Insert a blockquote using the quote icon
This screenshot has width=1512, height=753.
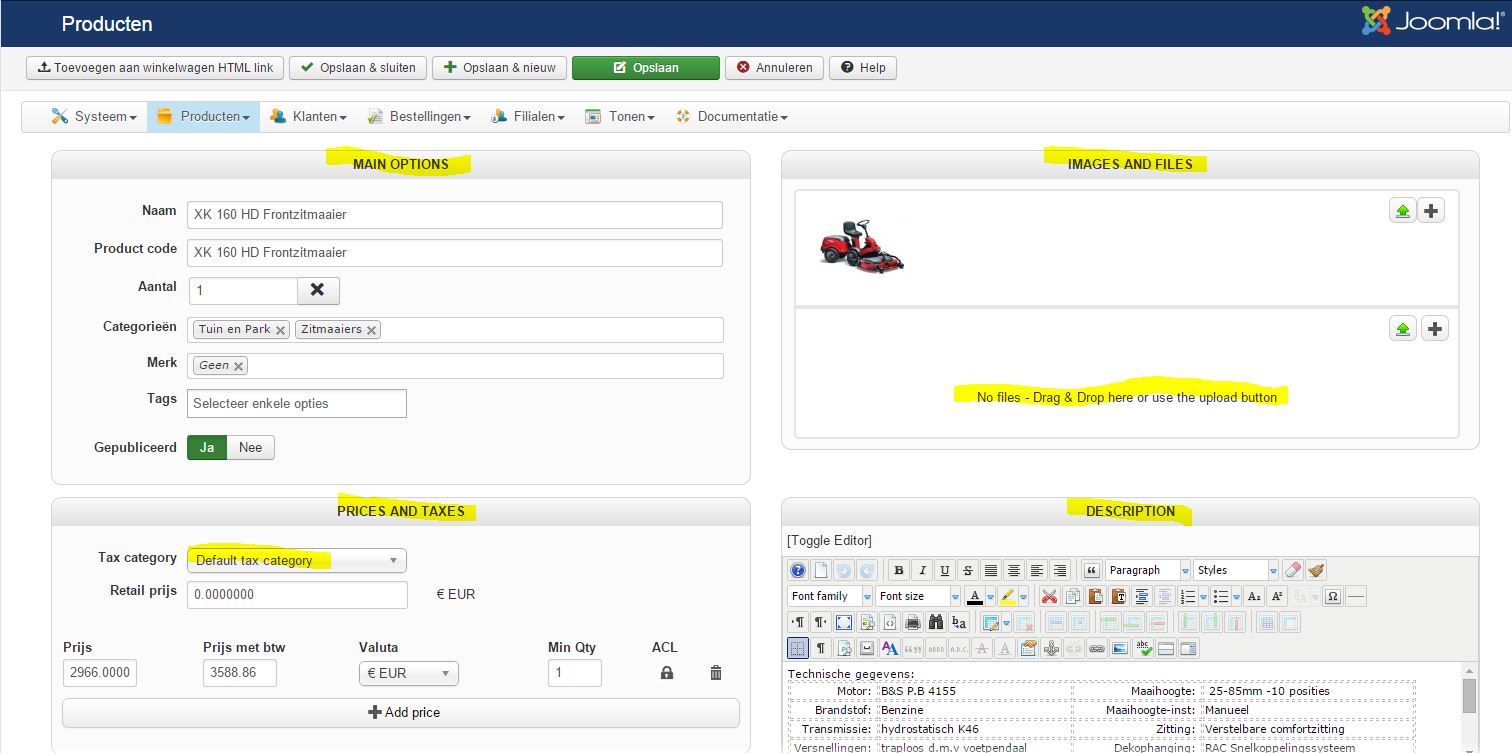1091,570
